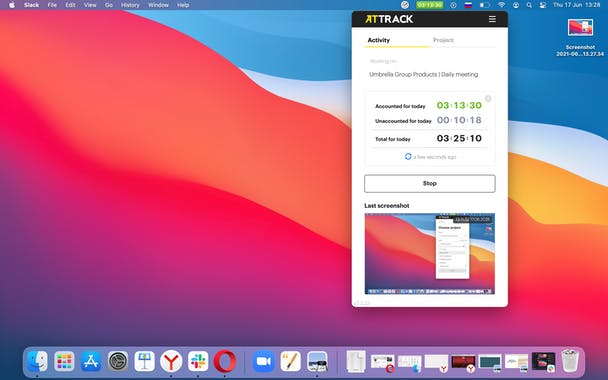
Task: Open Opera browser from the dock
Action: (225, 361)
